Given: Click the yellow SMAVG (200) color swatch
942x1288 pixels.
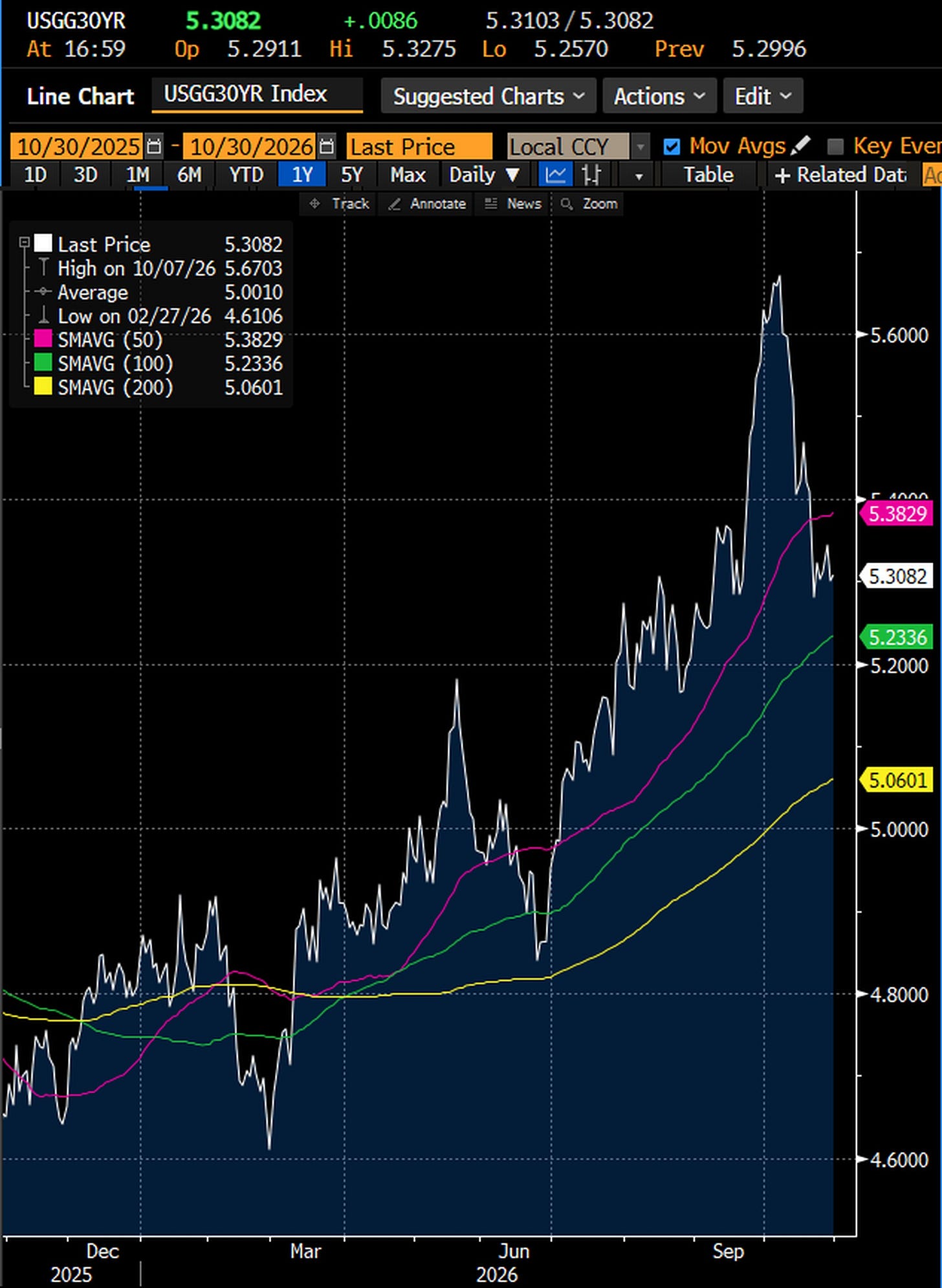Looking at the screenshot, I should [43, 387].
